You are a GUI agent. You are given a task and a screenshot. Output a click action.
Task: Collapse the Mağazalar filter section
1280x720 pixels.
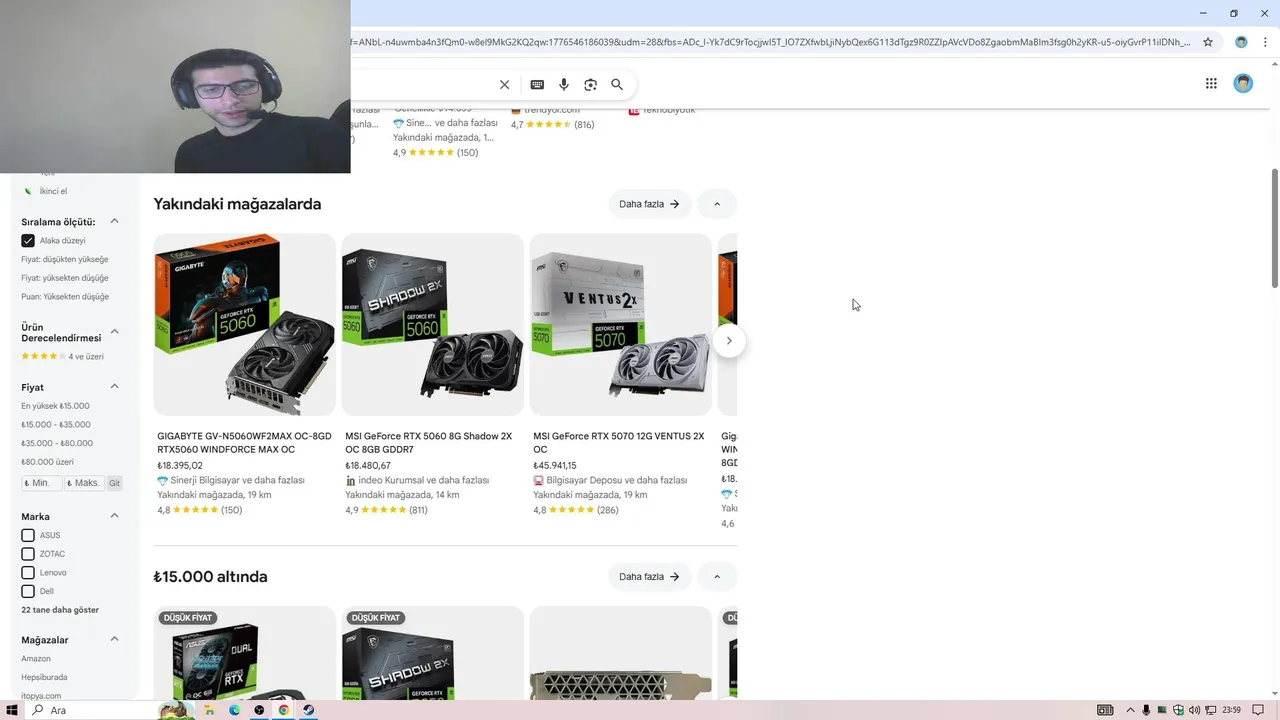(114, 639)
